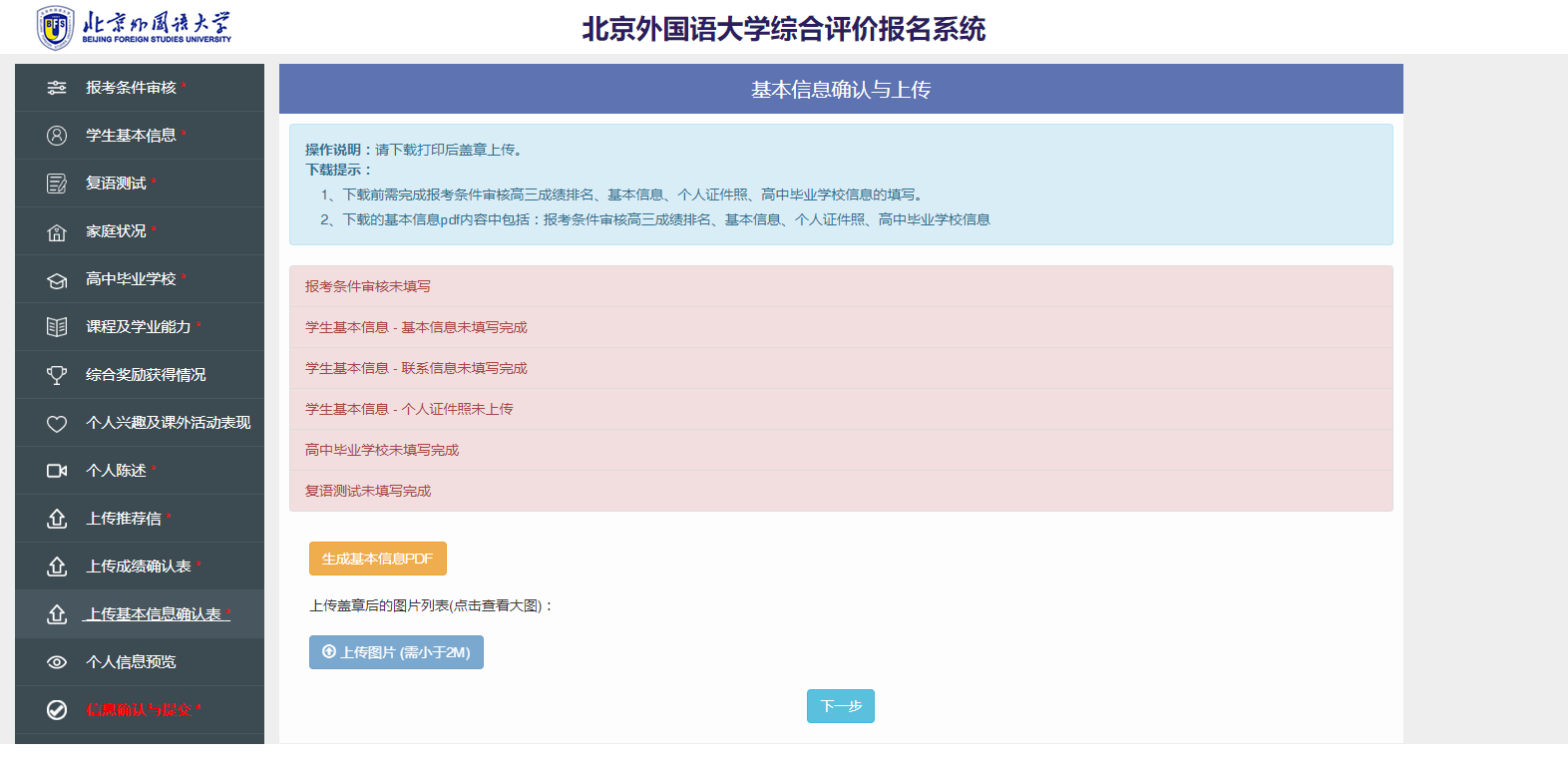Click download tip number 2 text
This screenshot has height=758, width=1568.
655,219
